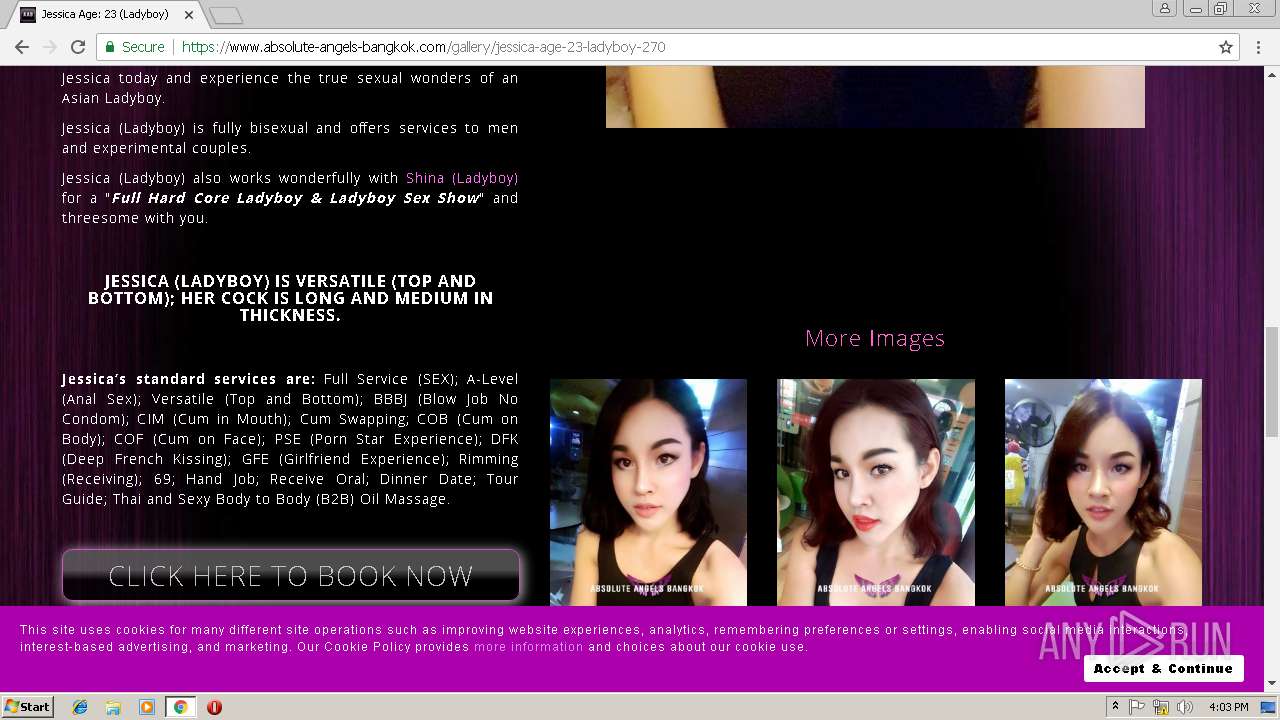
Task: Open File Explorer from taskbar
Action: click(x=113, y=707)
